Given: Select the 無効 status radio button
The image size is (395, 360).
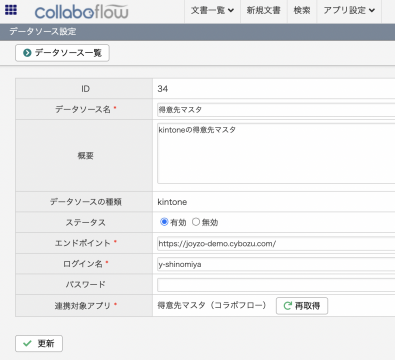Looking at the screenshot, I should tap(196, 222).
